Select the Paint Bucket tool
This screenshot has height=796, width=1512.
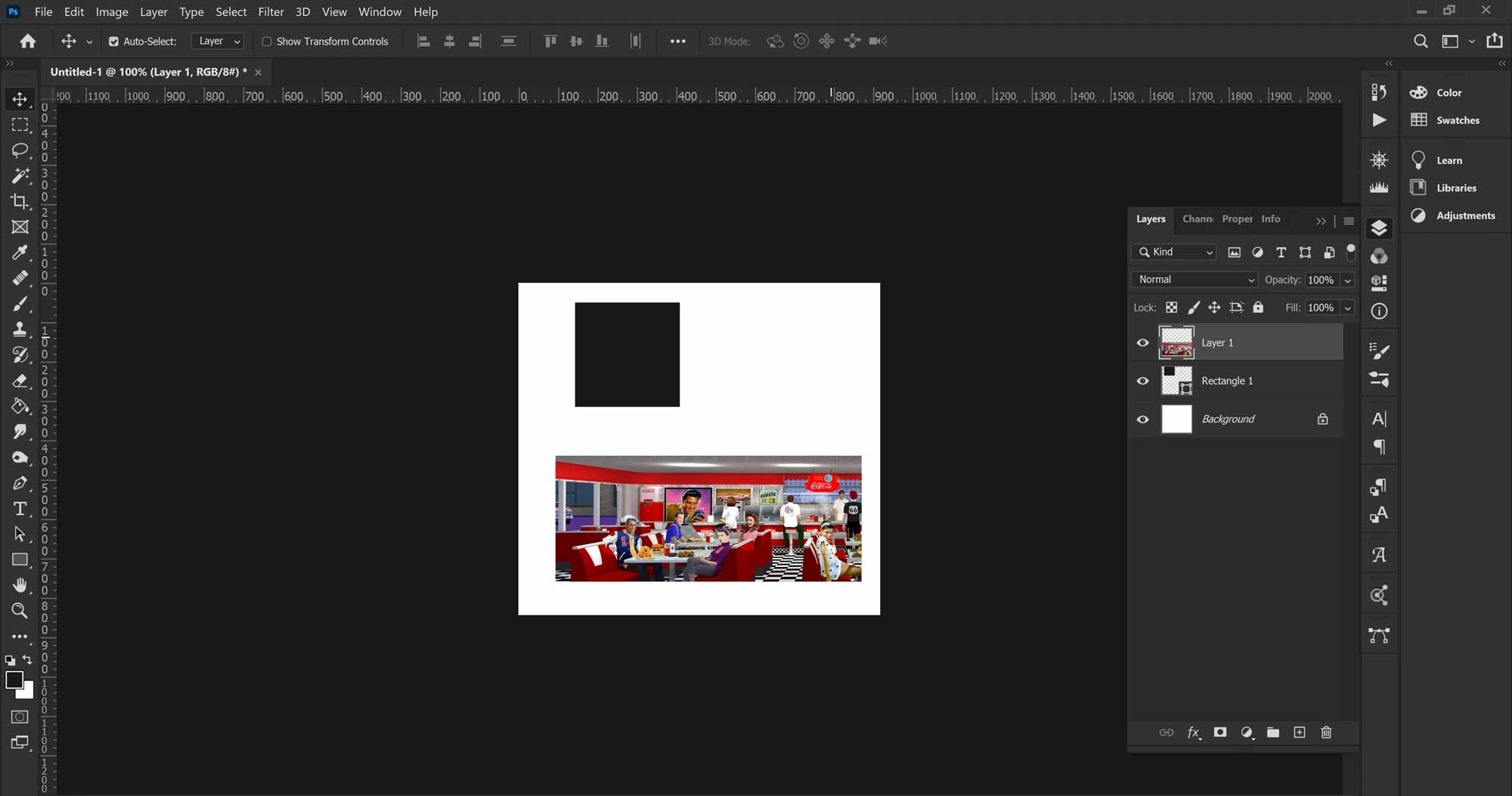point(20,407)
